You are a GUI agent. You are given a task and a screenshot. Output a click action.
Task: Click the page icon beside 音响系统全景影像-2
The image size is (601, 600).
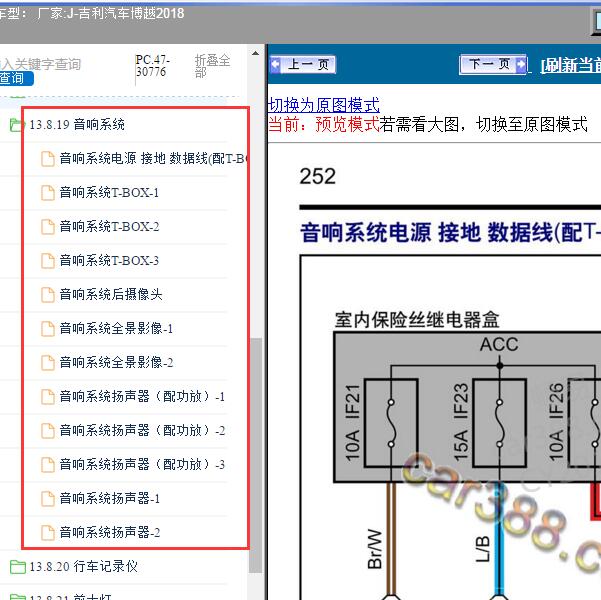(x=48, y=363)
